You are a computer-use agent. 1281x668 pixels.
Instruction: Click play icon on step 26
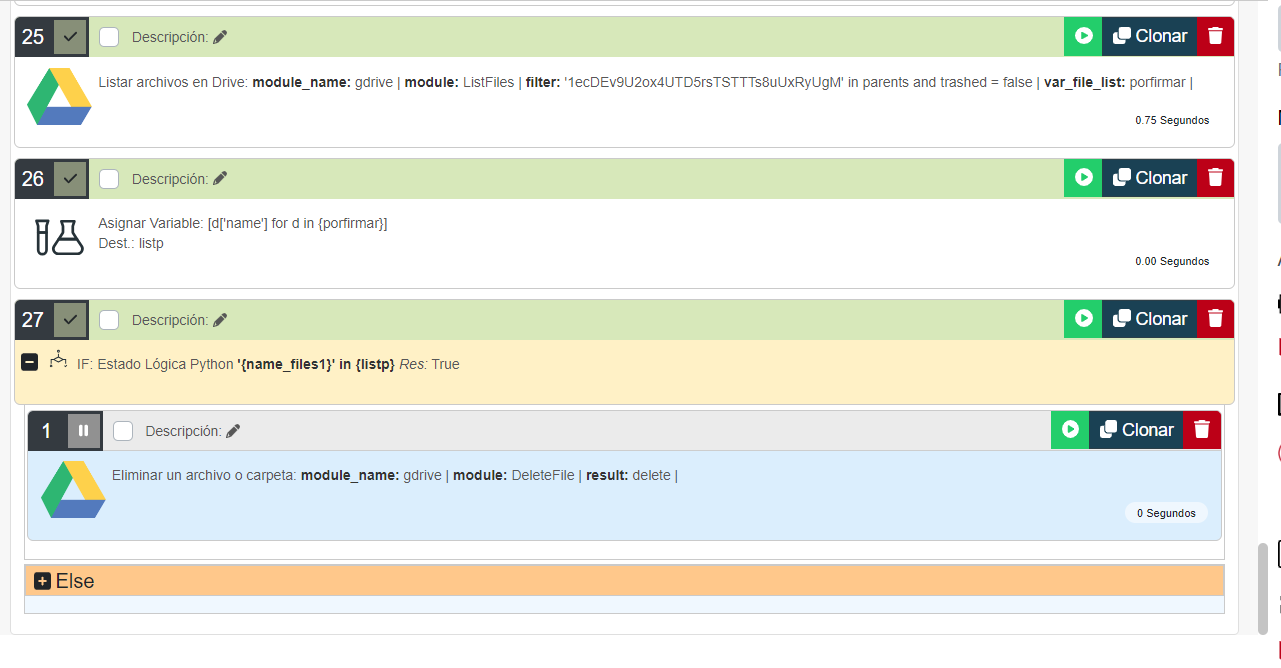[x=1083, y=178]
